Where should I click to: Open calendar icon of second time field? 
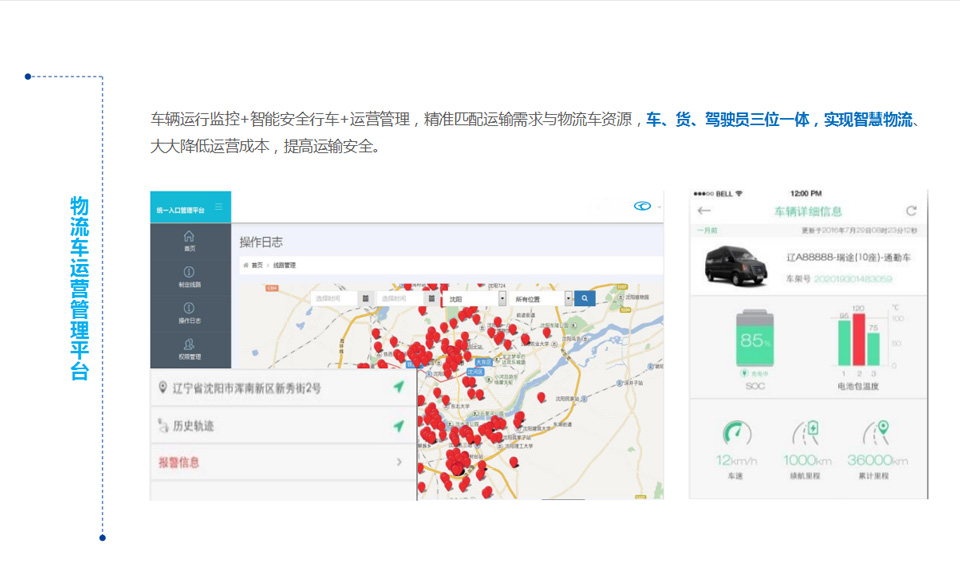click(x=431, y=298)
